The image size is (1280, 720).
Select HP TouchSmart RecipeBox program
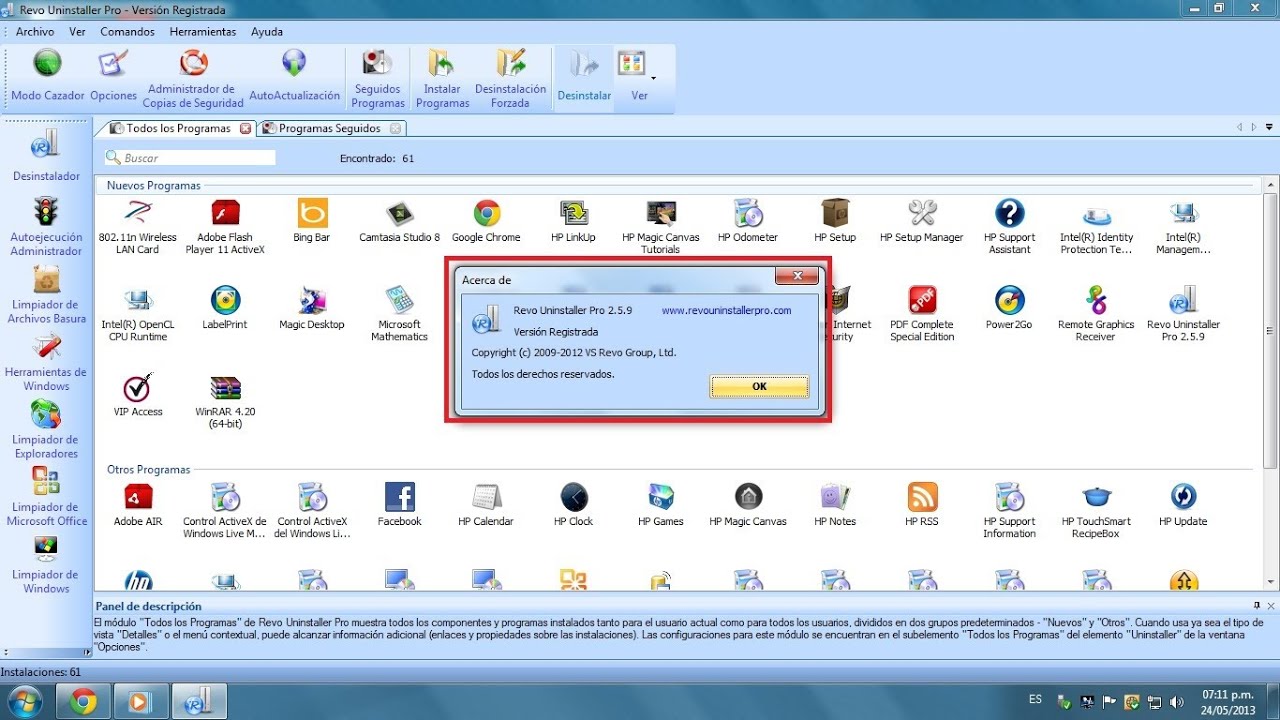(x=1097, y=510)
